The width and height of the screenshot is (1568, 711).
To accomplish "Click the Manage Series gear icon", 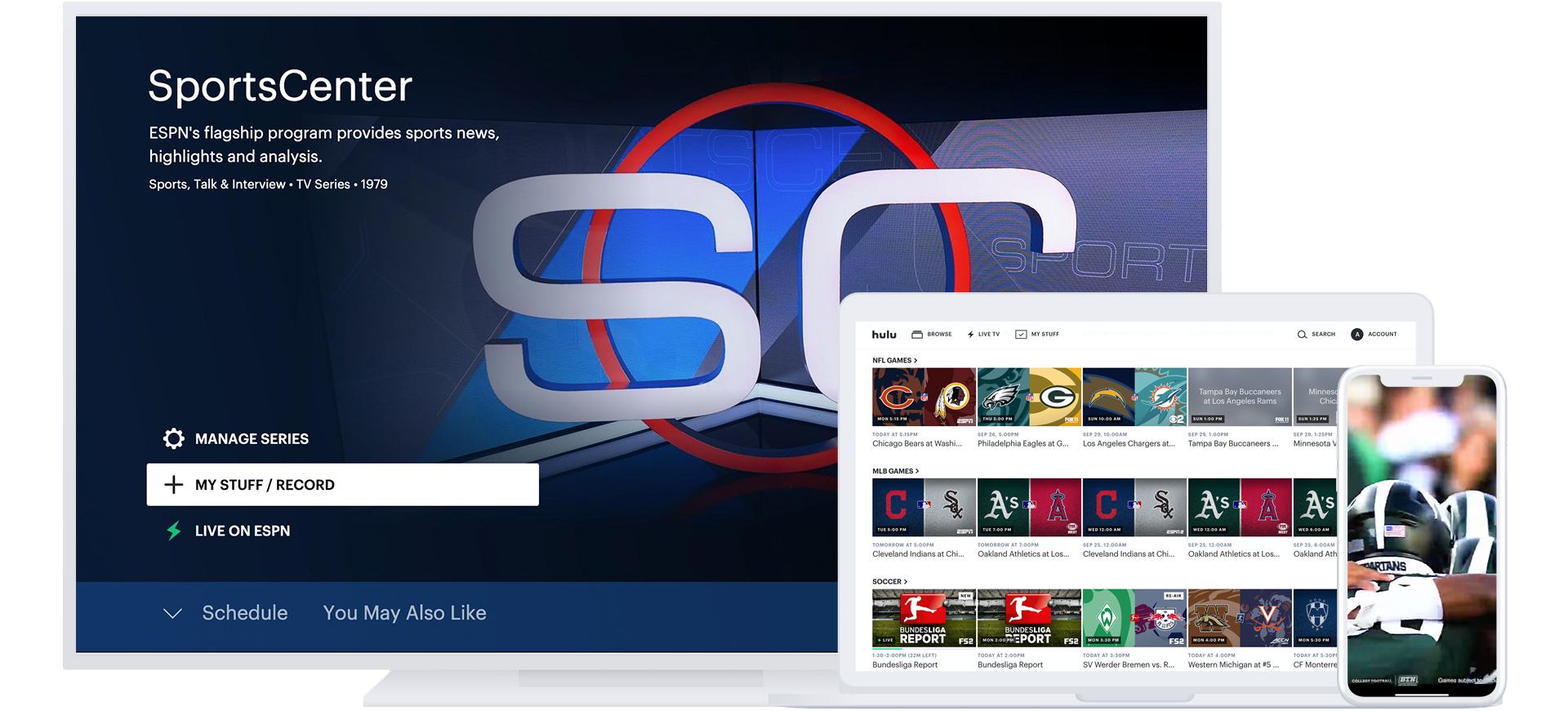I will [x=173, y=439].
